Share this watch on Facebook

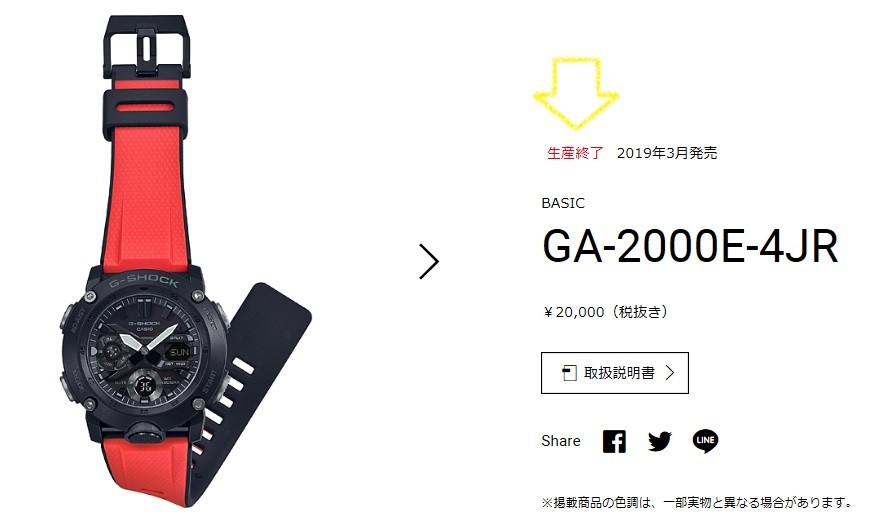pos(614,441)
